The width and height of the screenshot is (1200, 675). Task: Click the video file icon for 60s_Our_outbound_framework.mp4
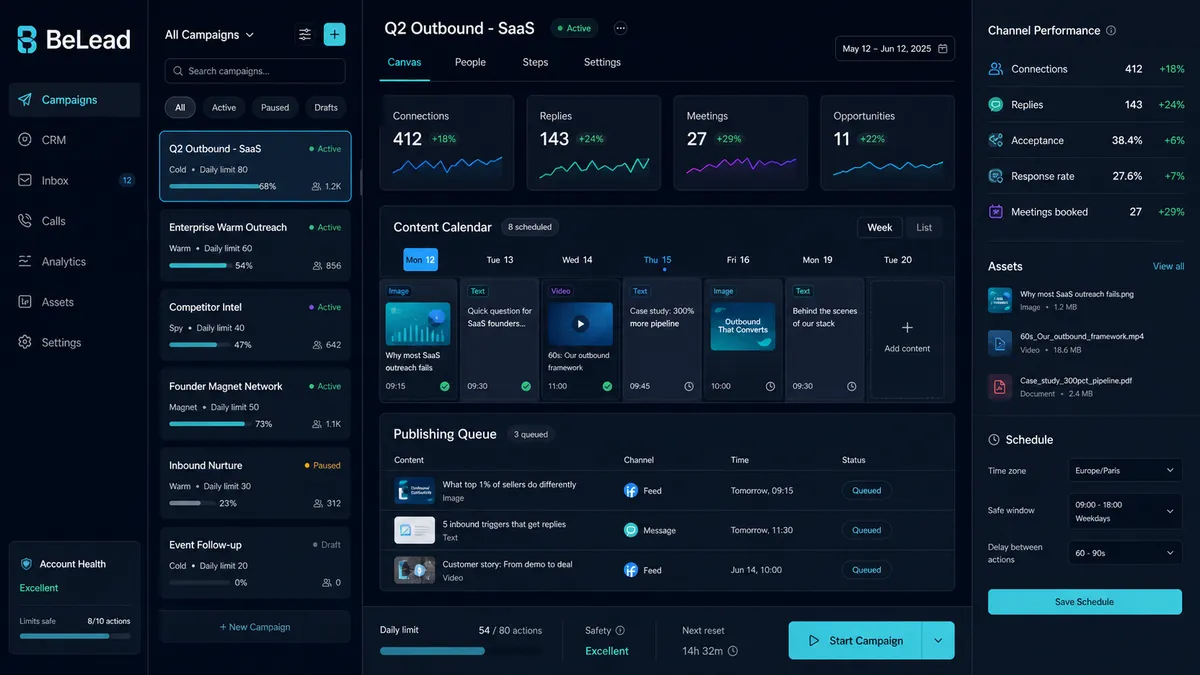[1000, 344]
